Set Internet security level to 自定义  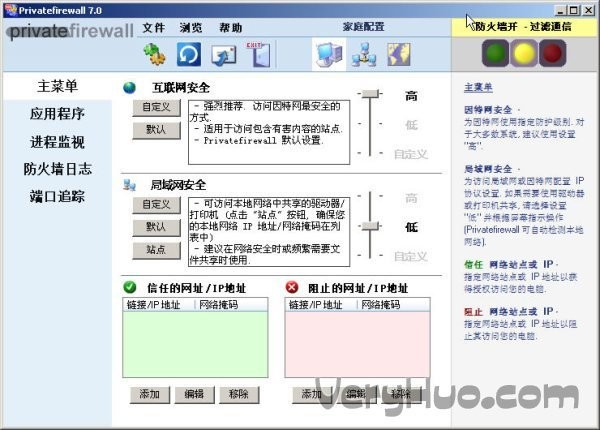coord(411,154)
